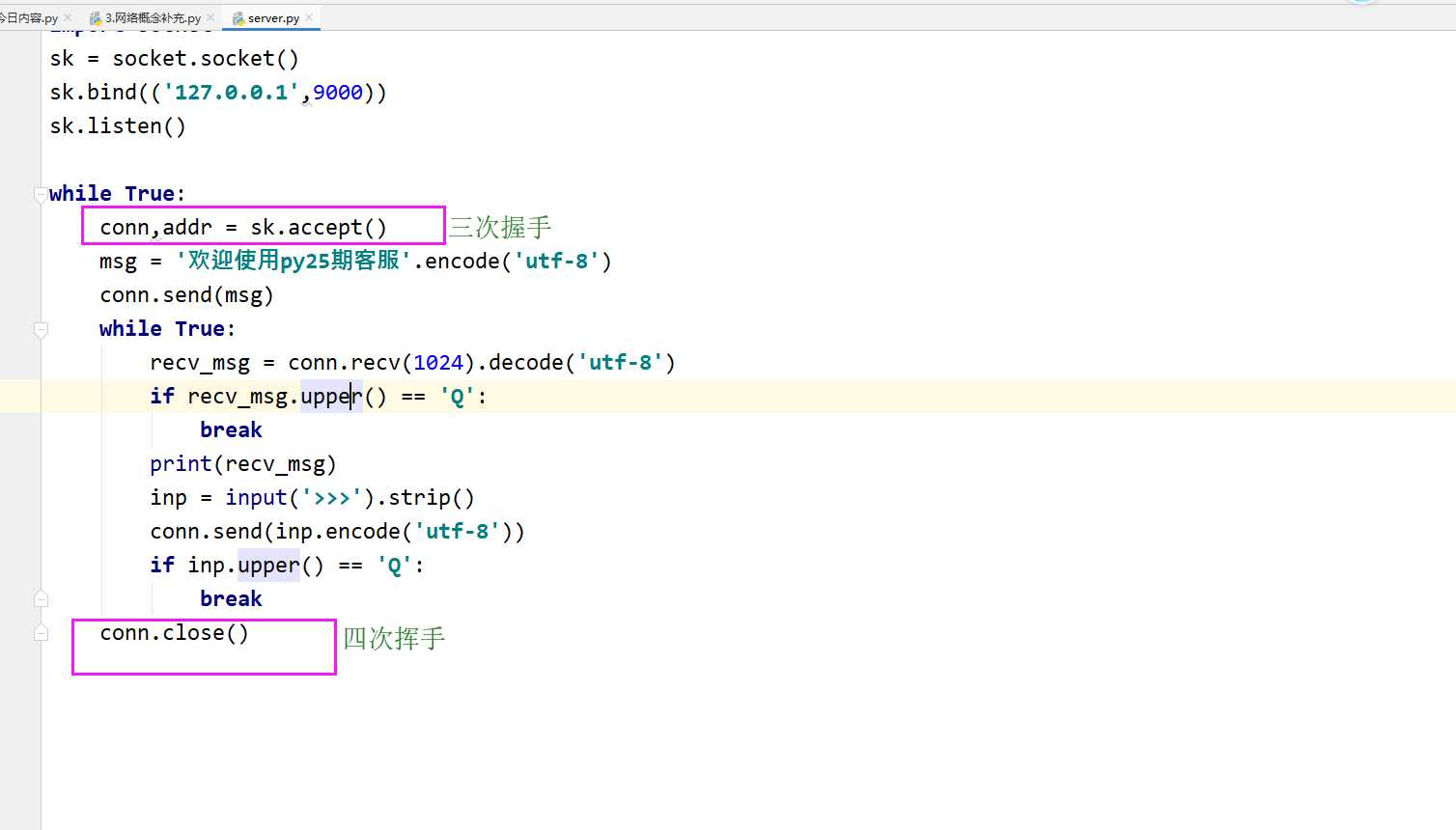Click the conn.send(inp.encode('utf-8')) line
The image size is (1456, 830).
pos(337,532)
